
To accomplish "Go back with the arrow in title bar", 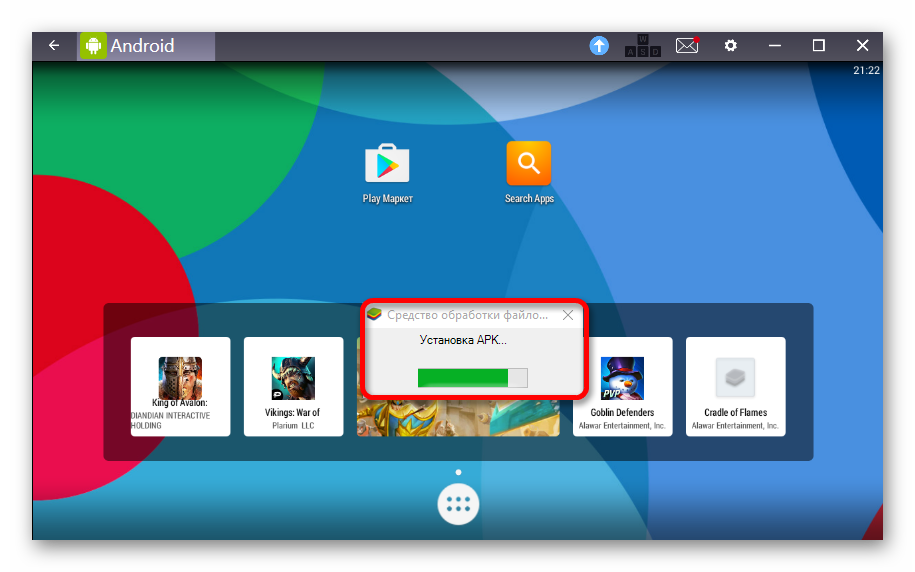I will pyautogui.click(x=54, y=46).
